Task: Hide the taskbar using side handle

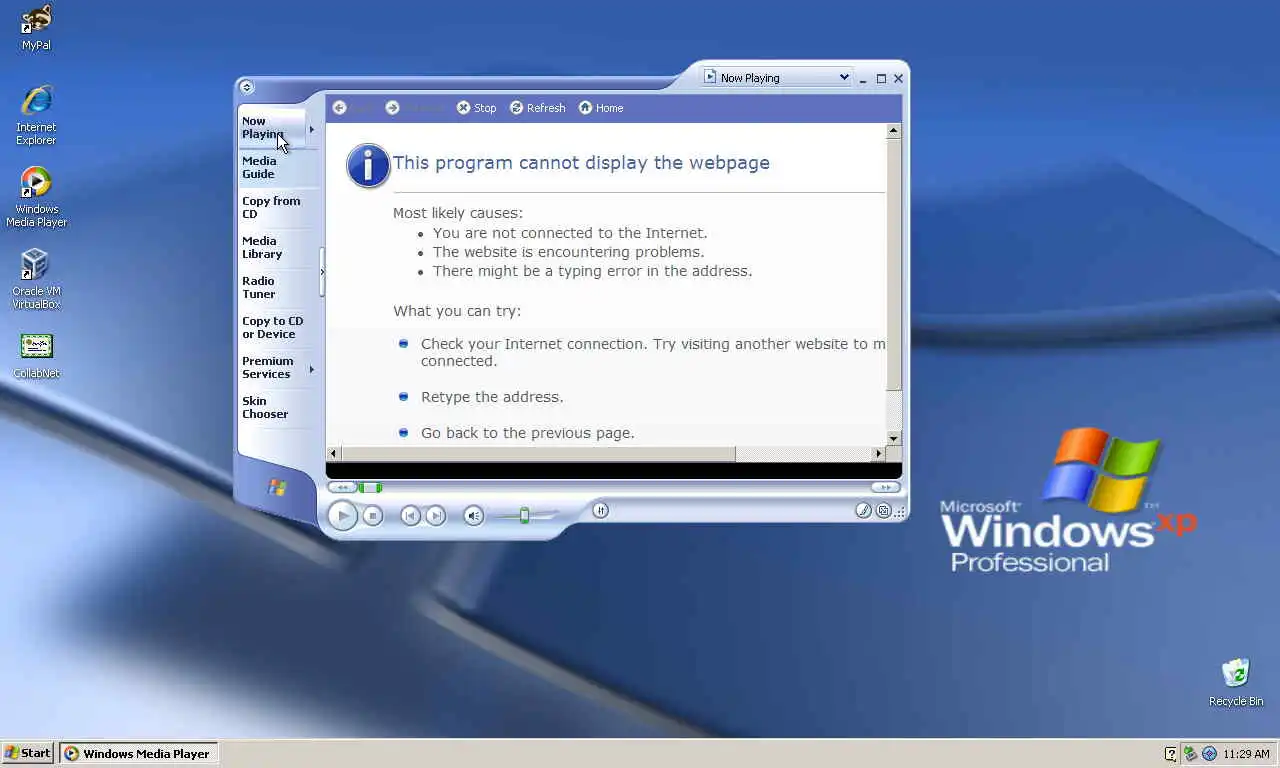Action: 322,271
